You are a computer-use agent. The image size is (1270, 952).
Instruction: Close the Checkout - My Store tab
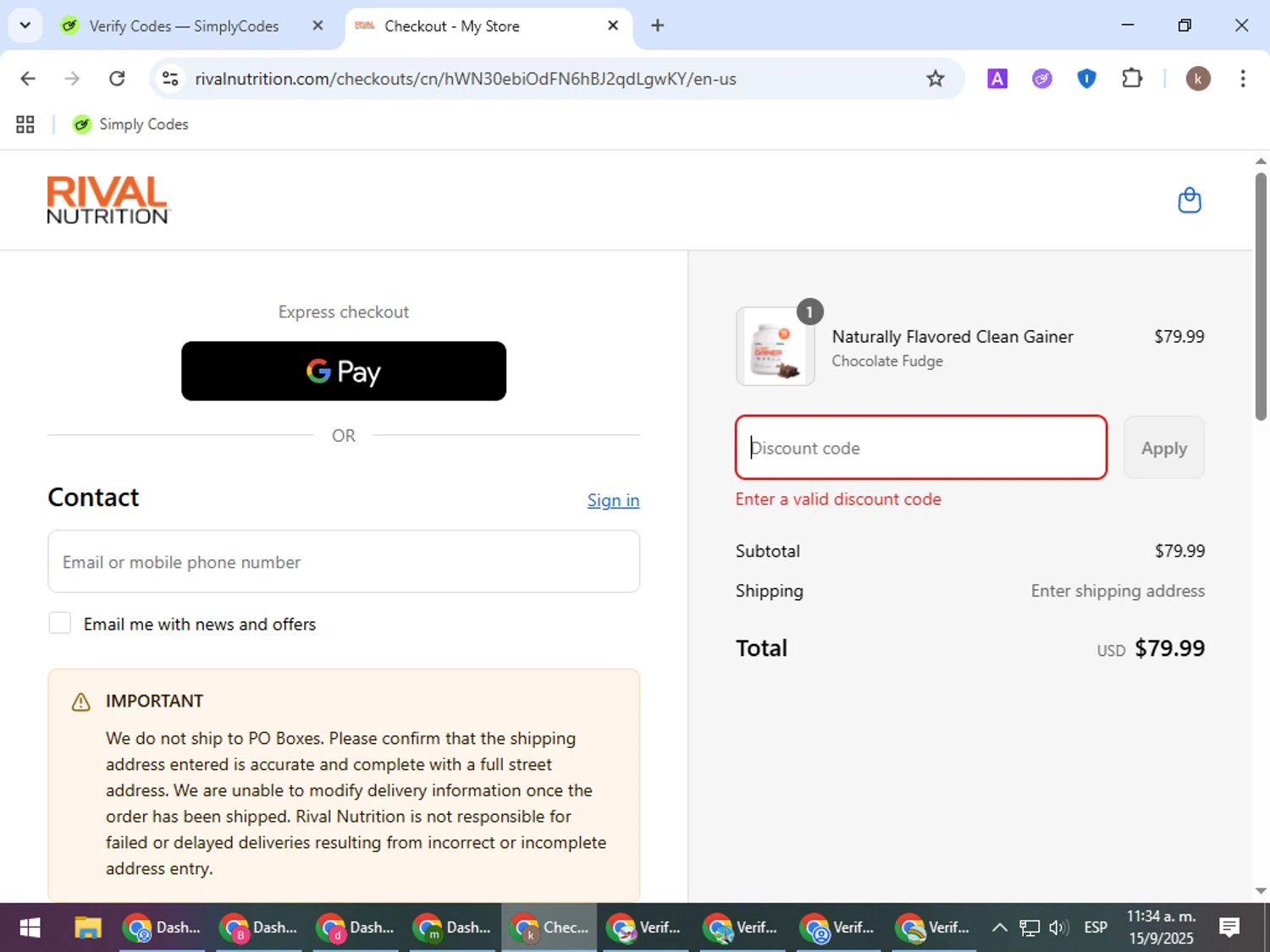(x=613, y=25)
